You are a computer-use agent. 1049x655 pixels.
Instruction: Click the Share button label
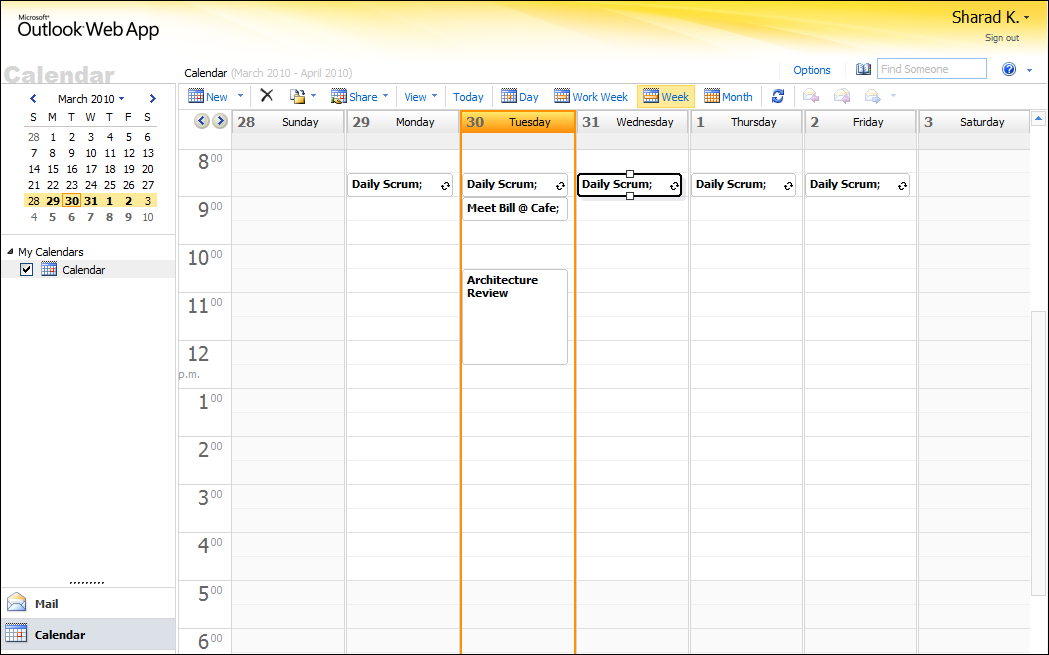[x=363, y=97]
